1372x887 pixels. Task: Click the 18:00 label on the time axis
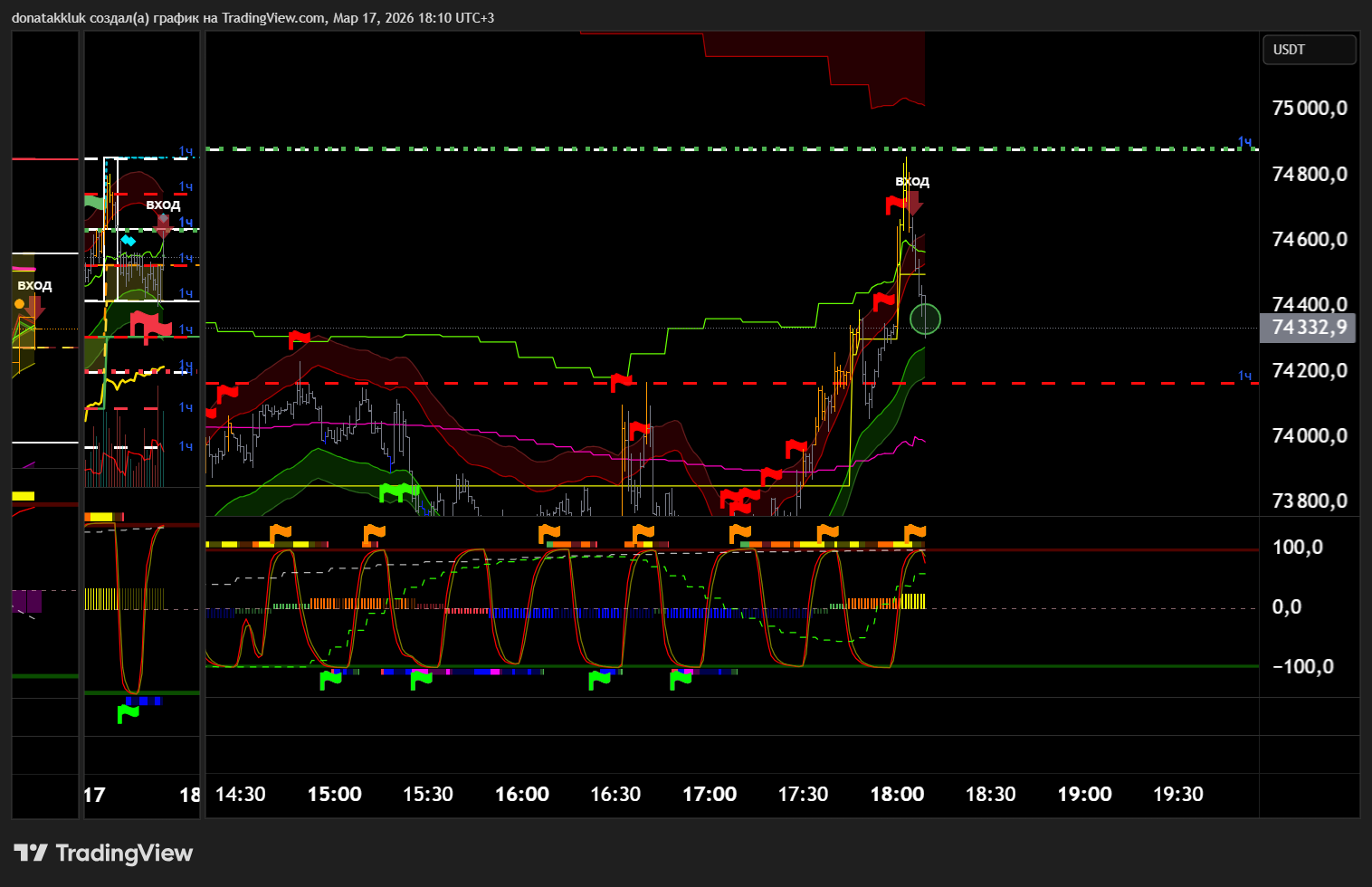897,794
